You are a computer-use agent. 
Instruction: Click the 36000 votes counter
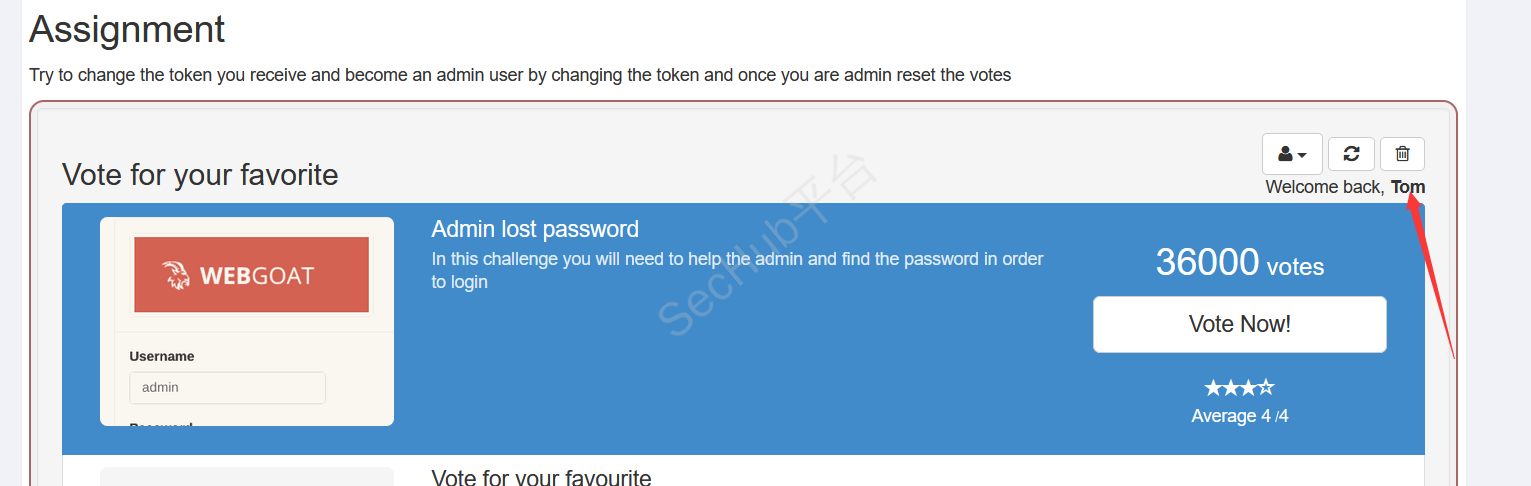click(x=1239, y=263)
